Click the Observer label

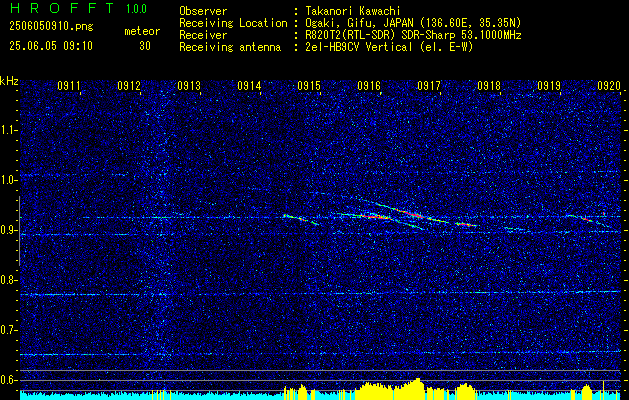pos(203,11)
